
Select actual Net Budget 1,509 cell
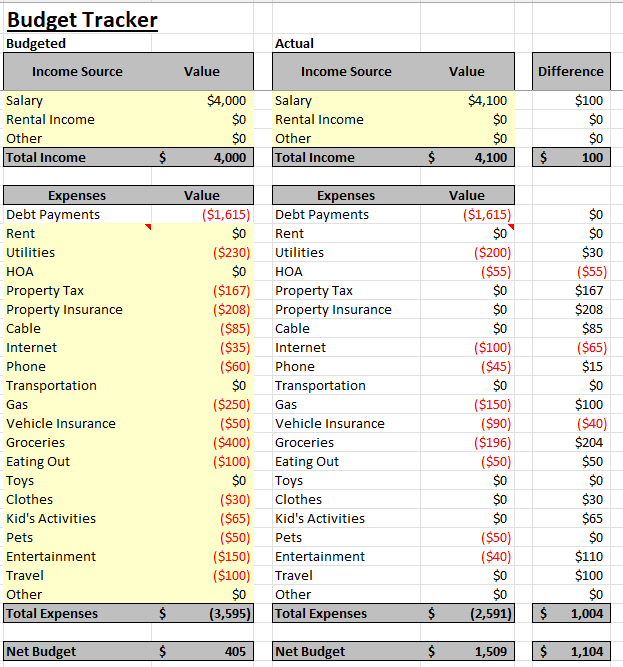click(467, 651)
